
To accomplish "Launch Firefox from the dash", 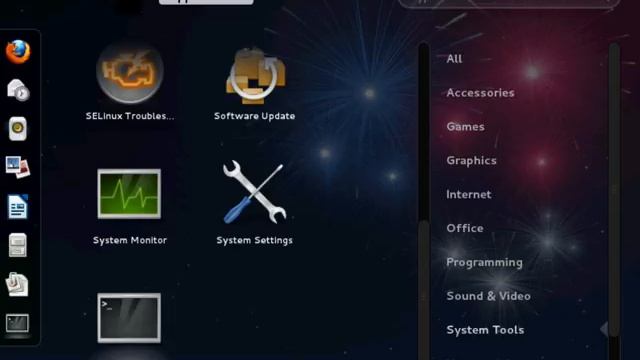I will (x=18, y=52).
